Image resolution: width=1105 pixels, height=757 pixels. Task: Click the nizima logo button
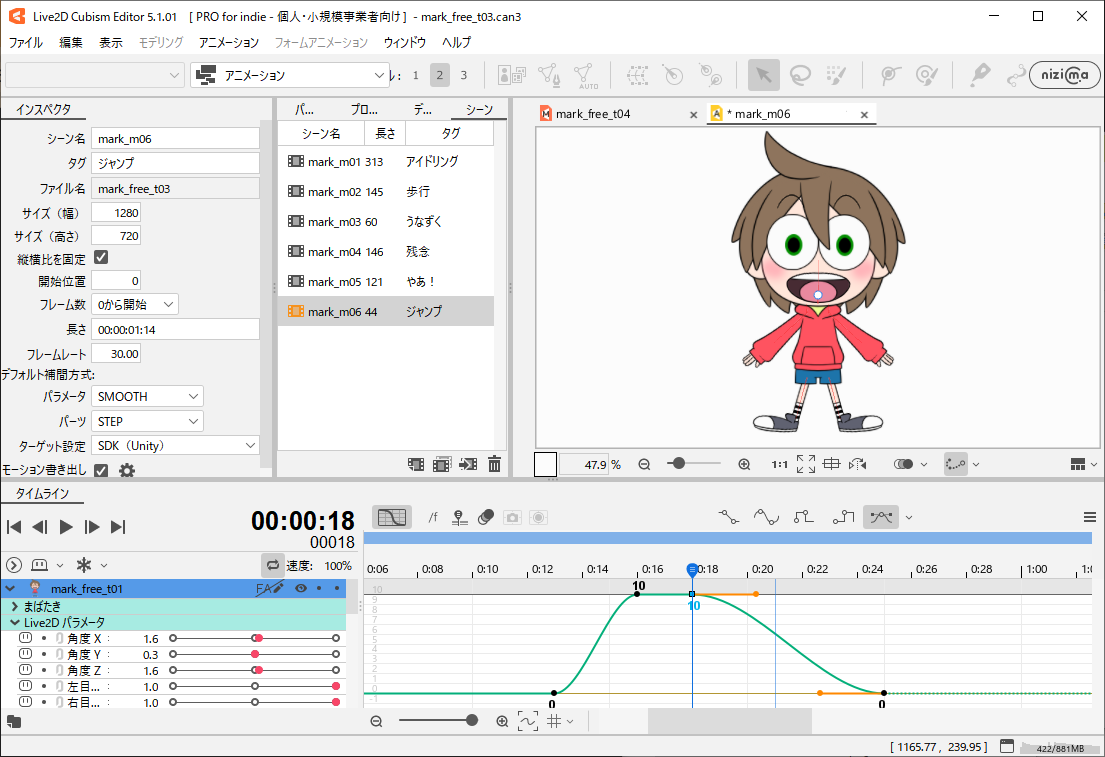click(1065, 75)
